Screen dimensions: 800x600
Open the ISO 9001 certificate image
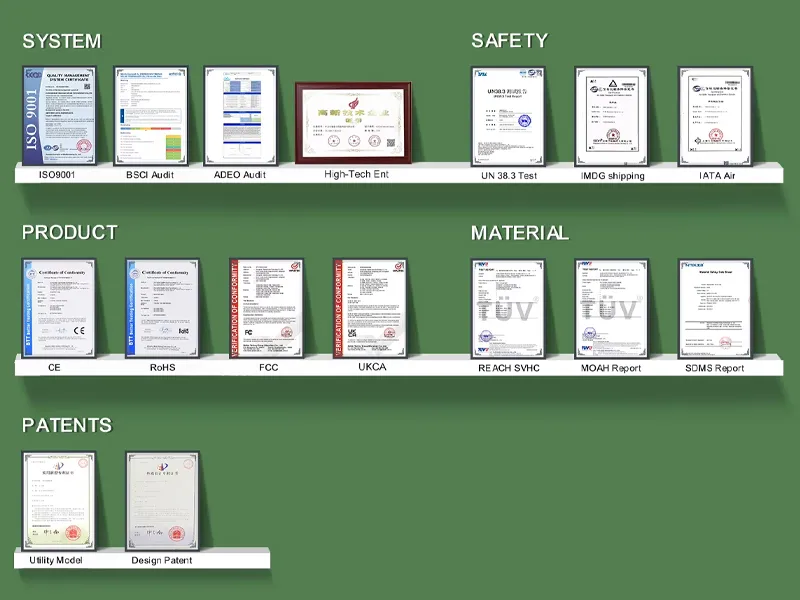[x=59, y=116]
